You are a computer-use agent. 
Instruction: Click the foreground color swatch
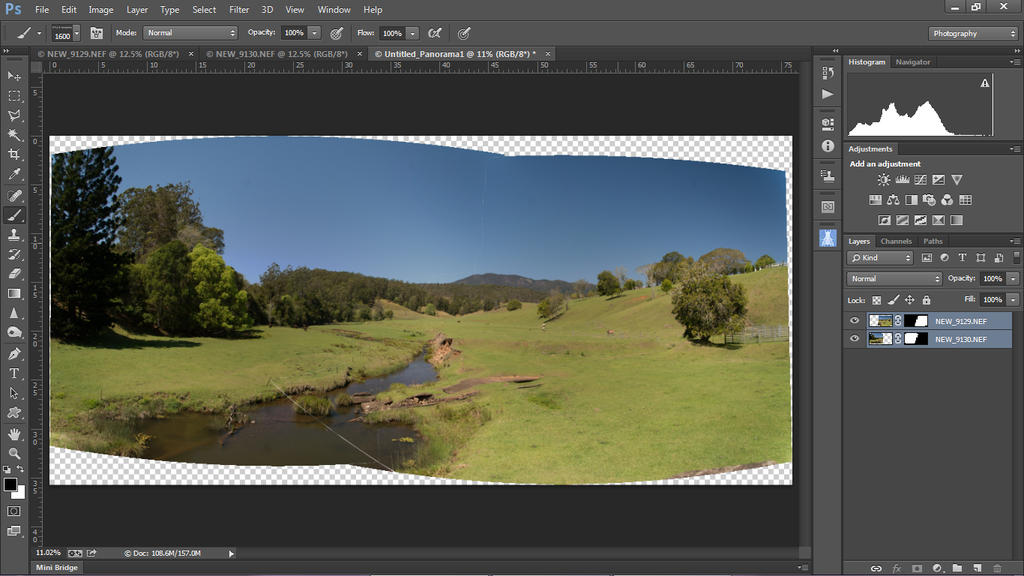pyautogui.click(x=10, y=485)
